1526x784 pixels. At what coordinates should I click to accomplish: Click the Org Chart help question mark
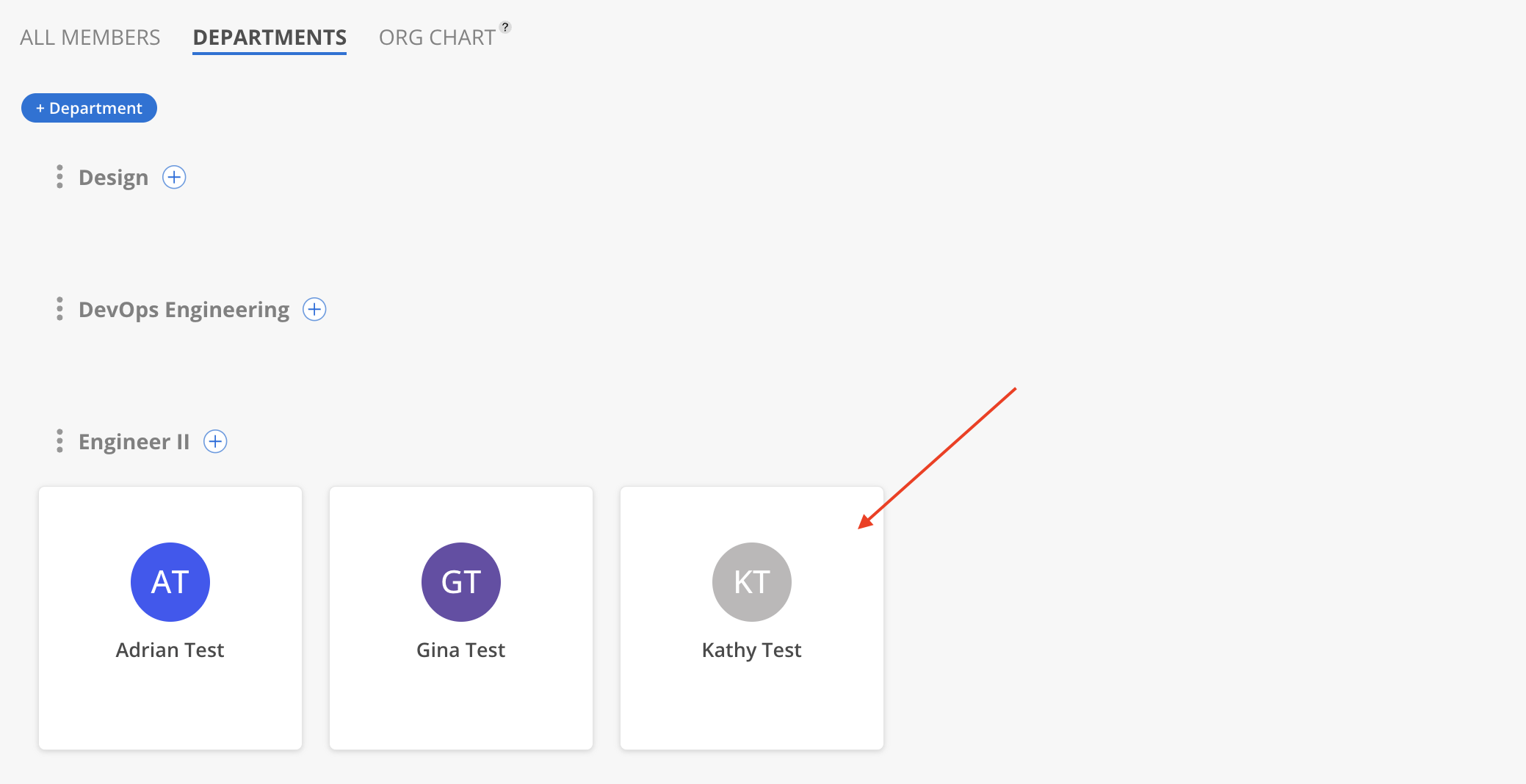coord(505,27)
